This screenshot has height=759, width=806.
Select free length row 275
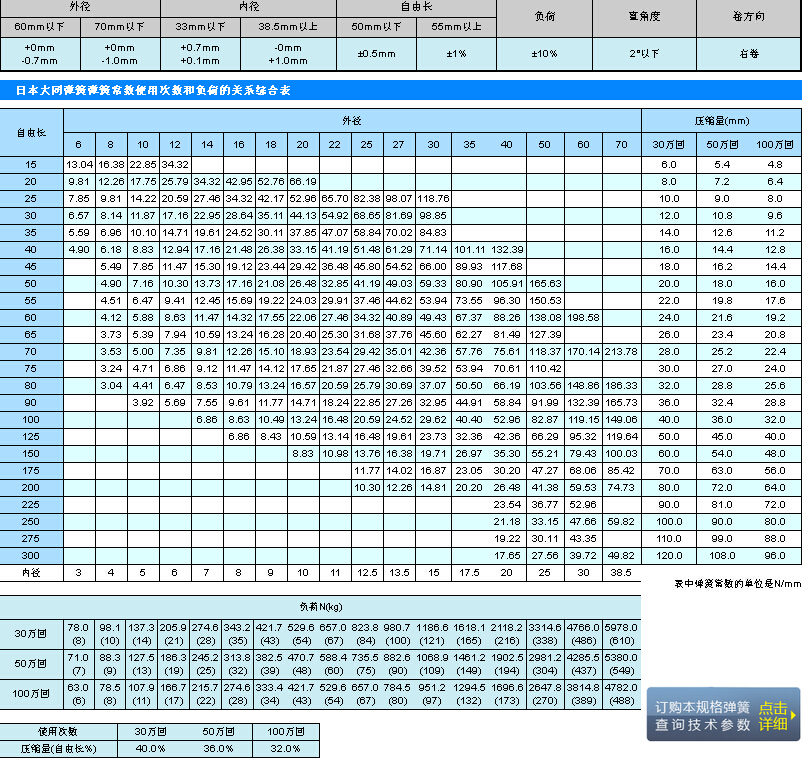(x=31, y=539)
